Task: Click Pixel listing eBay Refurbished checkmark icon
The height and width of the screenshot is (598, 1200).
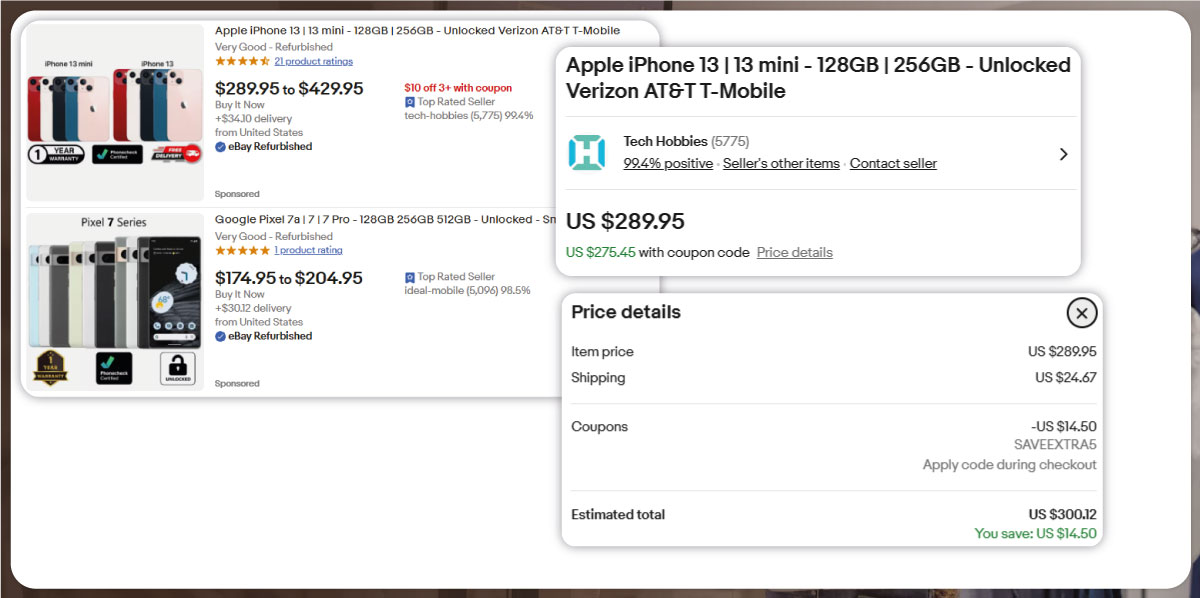Action: pyautogui.click(x=220, y=337)
